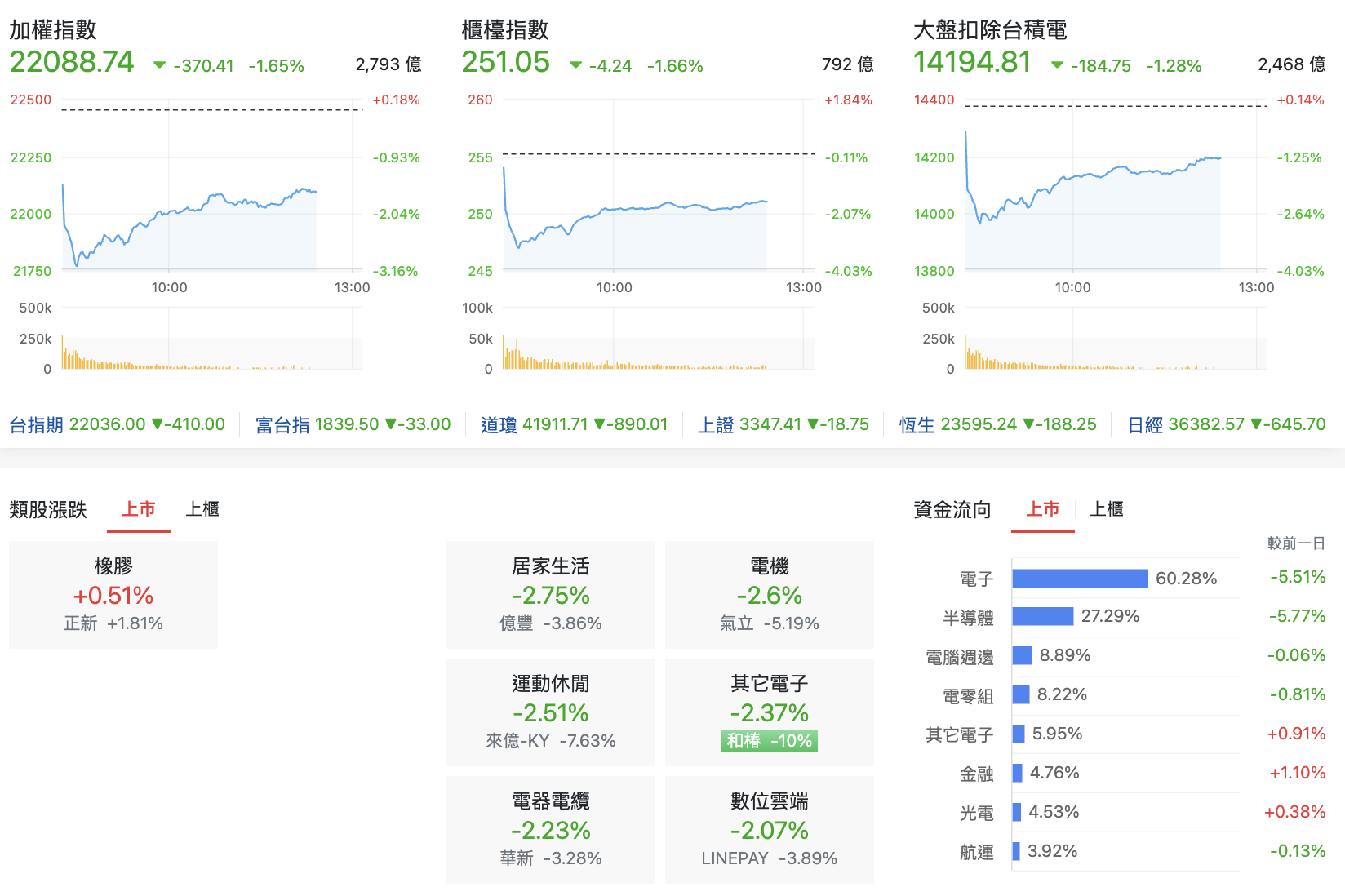The height and width of the screenshot is (896, 1345).
Task: Click the 2,793 億 turnover value
Action: click(388, 64)
